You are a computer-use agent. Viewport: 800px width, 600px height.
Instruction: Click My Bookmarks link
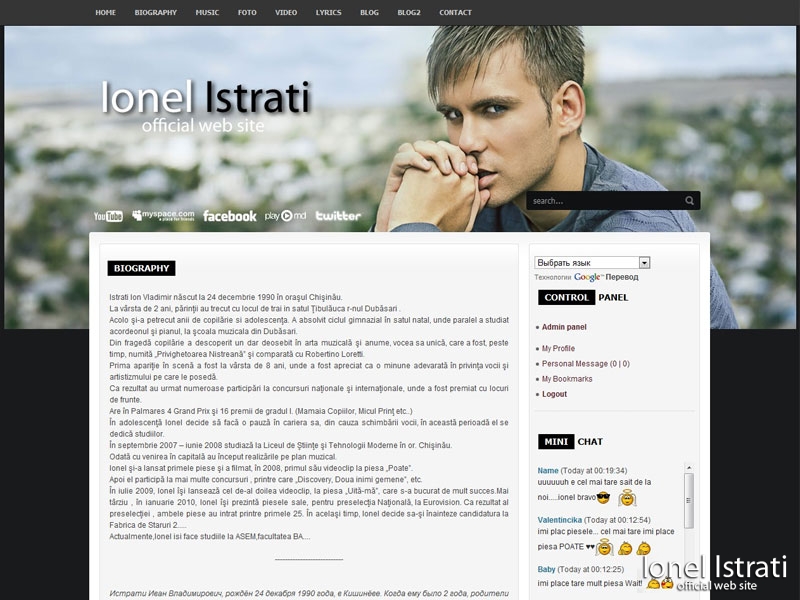click(x=567, y=379)
